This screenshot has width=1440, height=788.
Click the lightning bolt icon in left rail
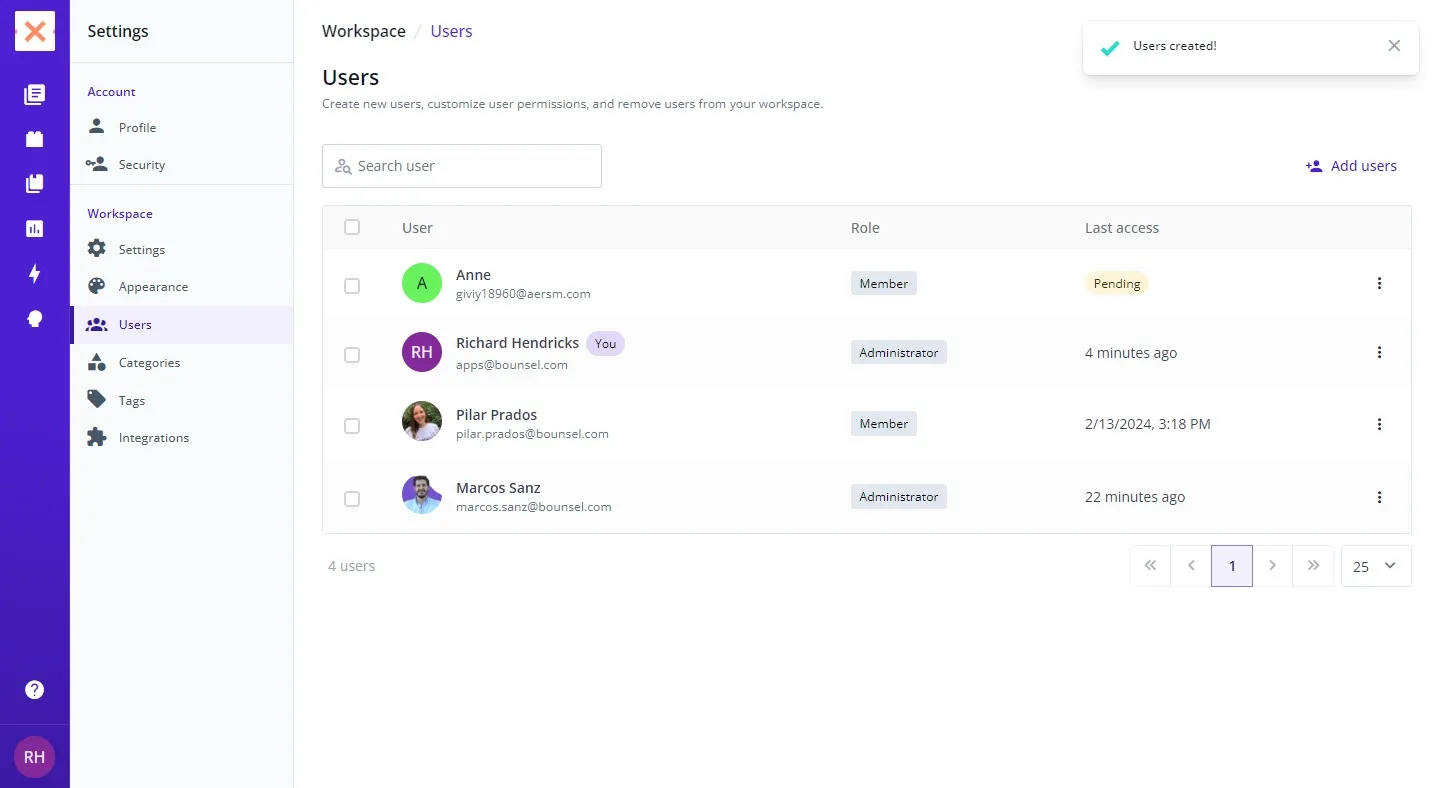[35, 273]
